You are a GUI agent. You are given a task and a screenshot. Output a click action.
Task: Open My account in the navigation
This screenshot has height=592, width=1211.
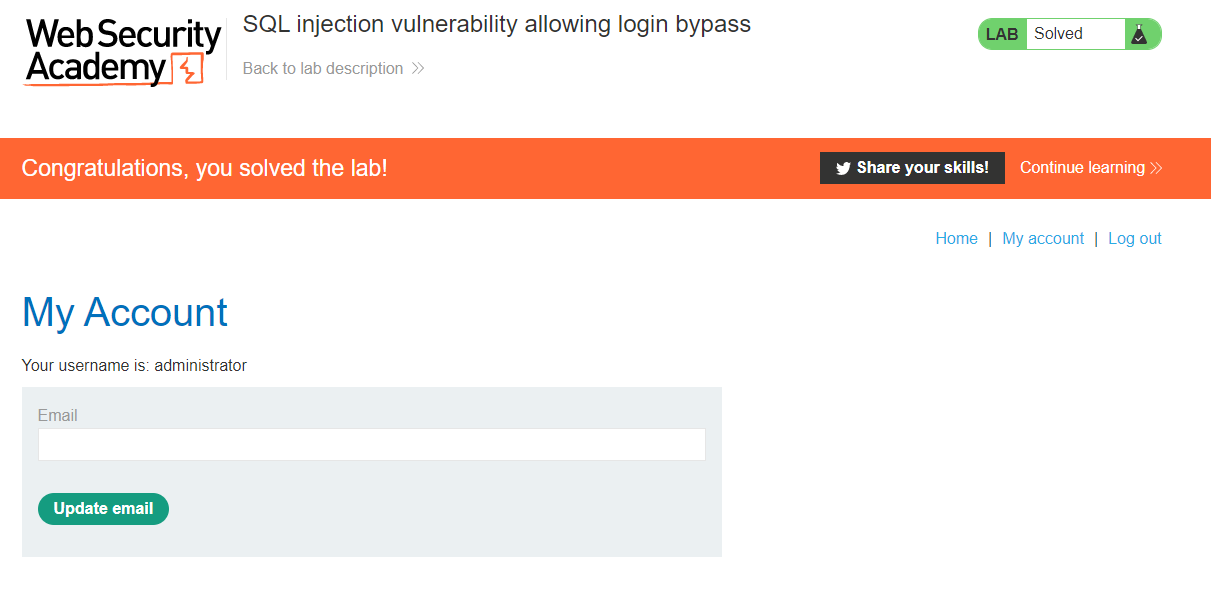(x=1043, y=238)
